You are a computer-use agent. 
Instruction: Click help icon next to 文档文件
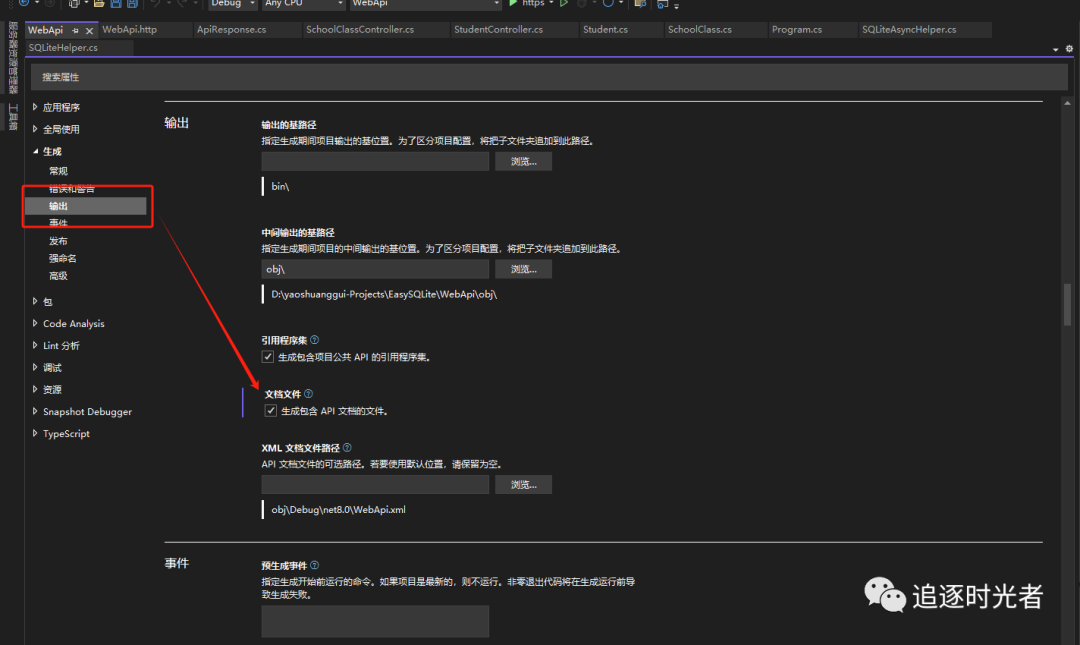click(x=309, y=394)
